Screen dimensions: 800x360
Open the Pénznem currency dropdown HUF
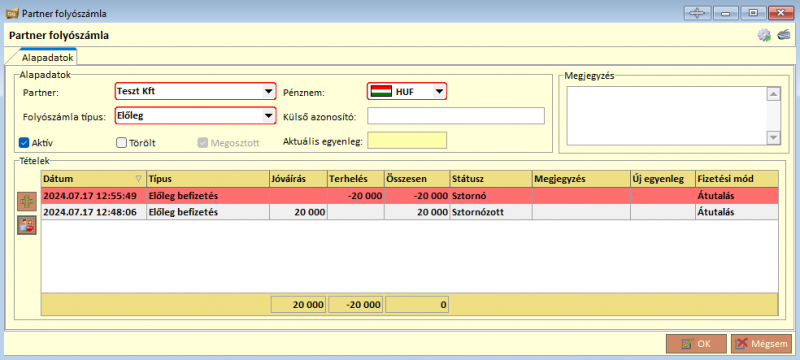tap(407, 91)
